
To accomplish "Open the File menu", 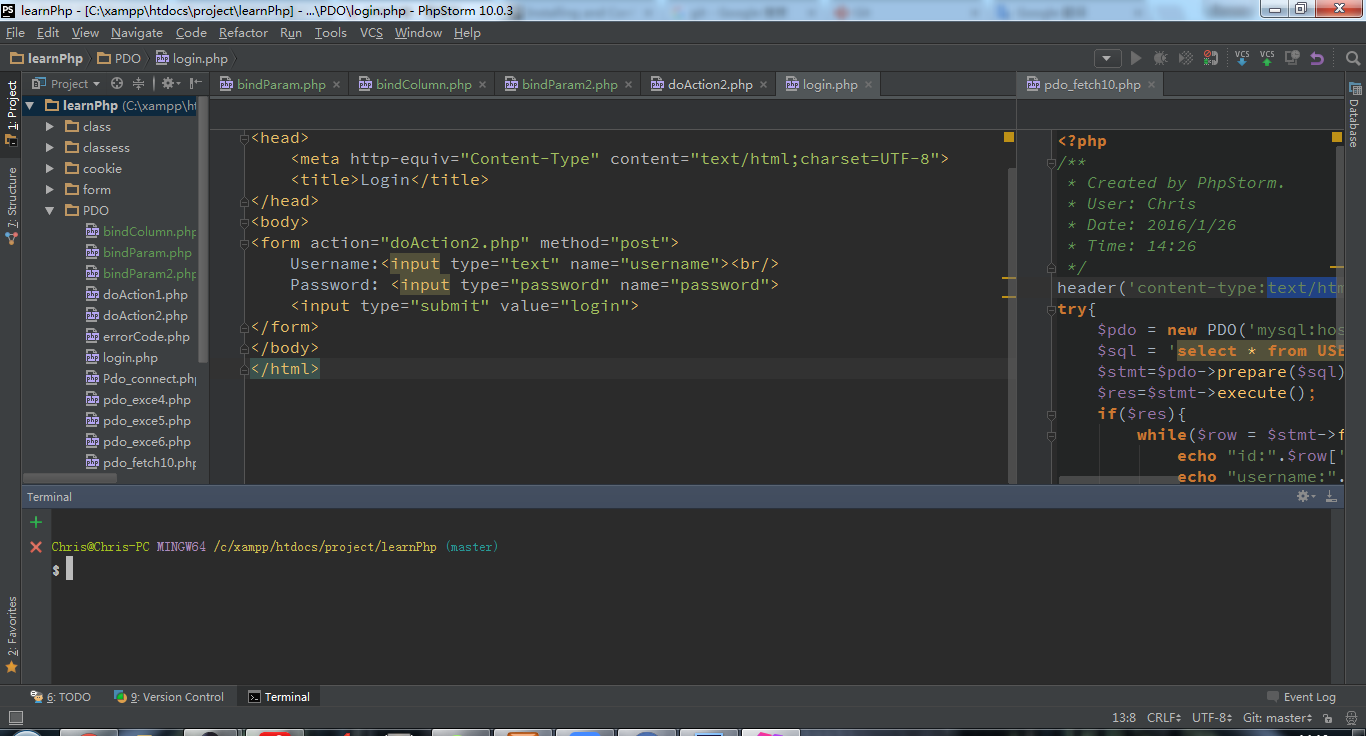I will [15, 33].
